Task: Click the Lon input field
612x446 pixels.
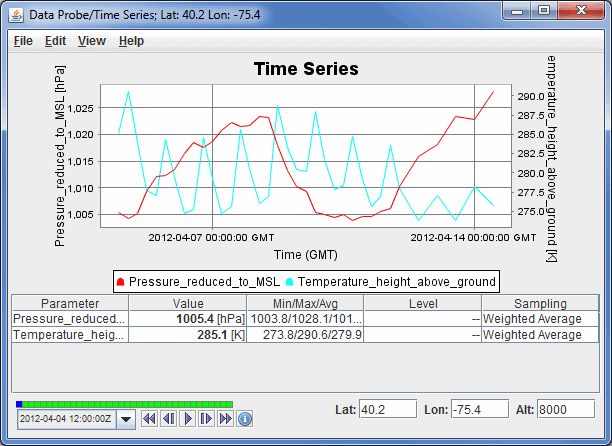Action: click(x=480, y=409)
